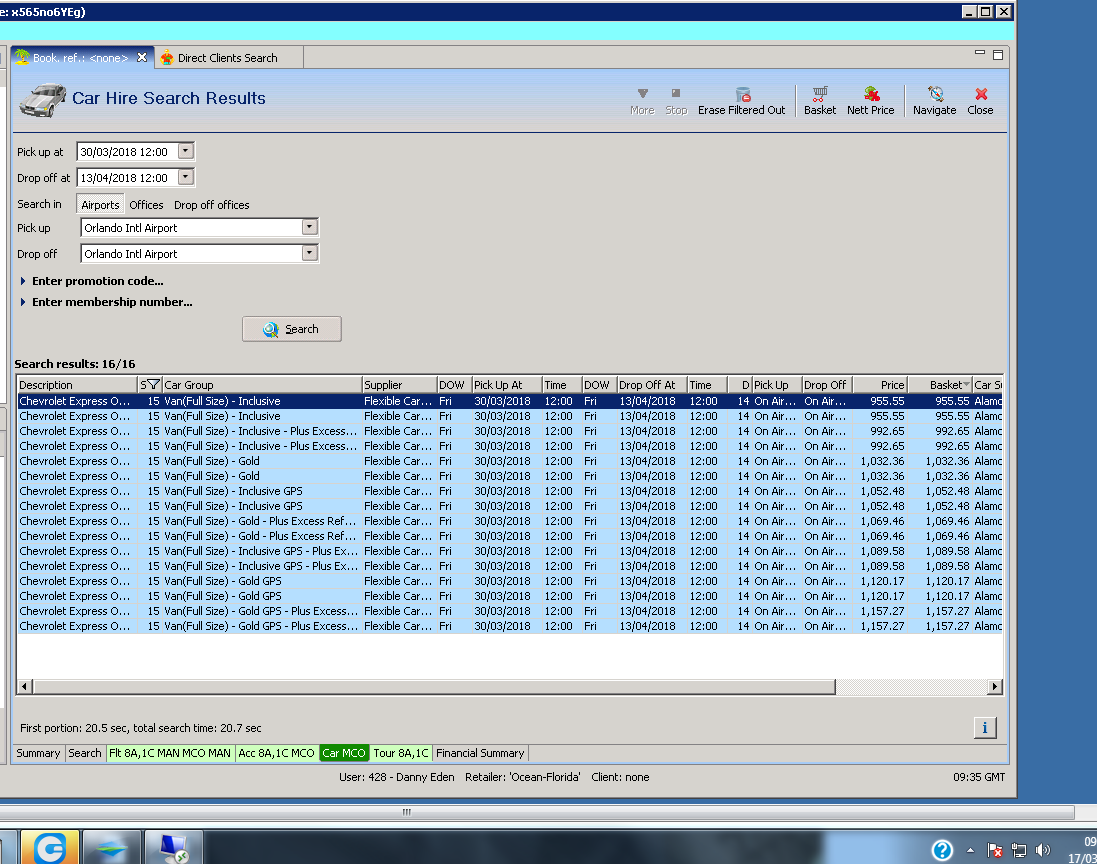Click the More toolbar icon
The image size is (1097, 864).
pos(642,95)
